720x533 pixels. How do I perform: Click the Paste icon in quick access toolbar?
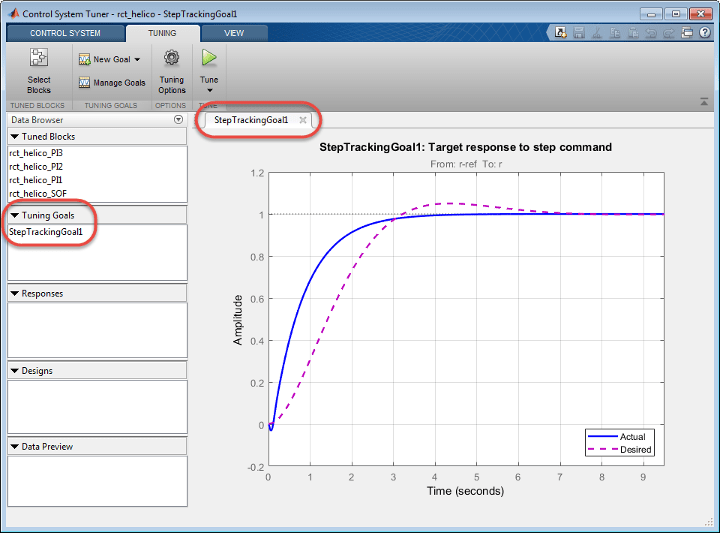[x=633, y=33]
